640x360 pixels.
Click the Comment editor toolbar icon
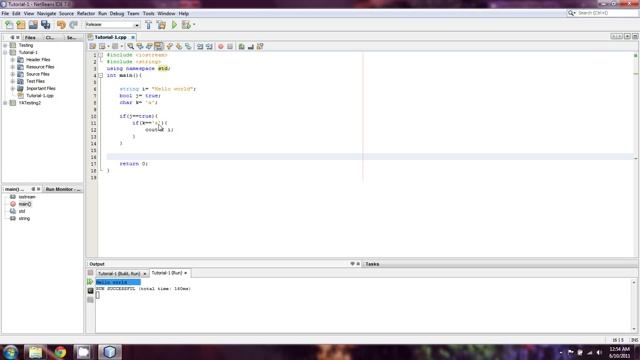coord(242,47)
